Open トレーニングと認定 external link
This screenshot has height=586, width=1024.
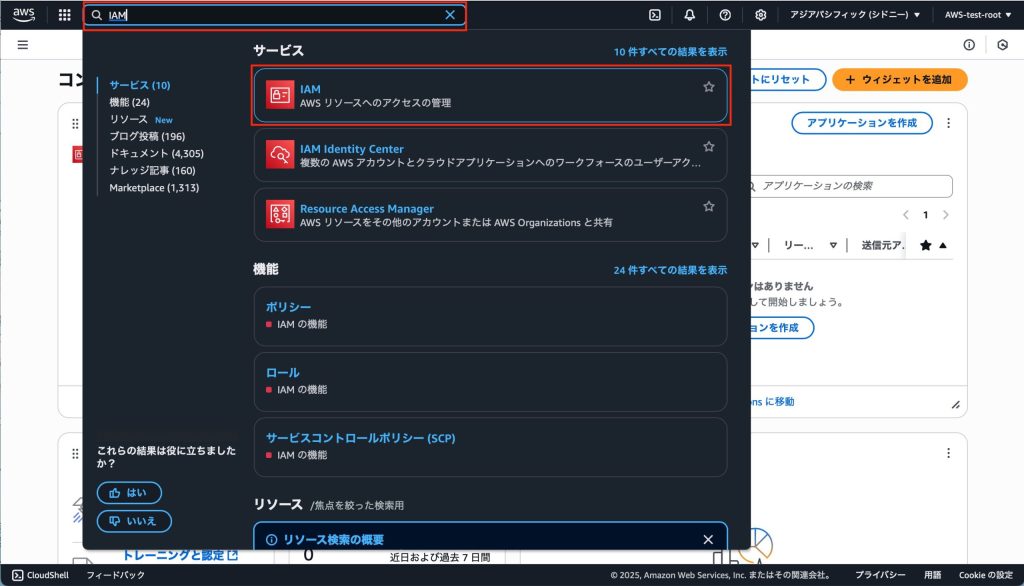point(180,555)
